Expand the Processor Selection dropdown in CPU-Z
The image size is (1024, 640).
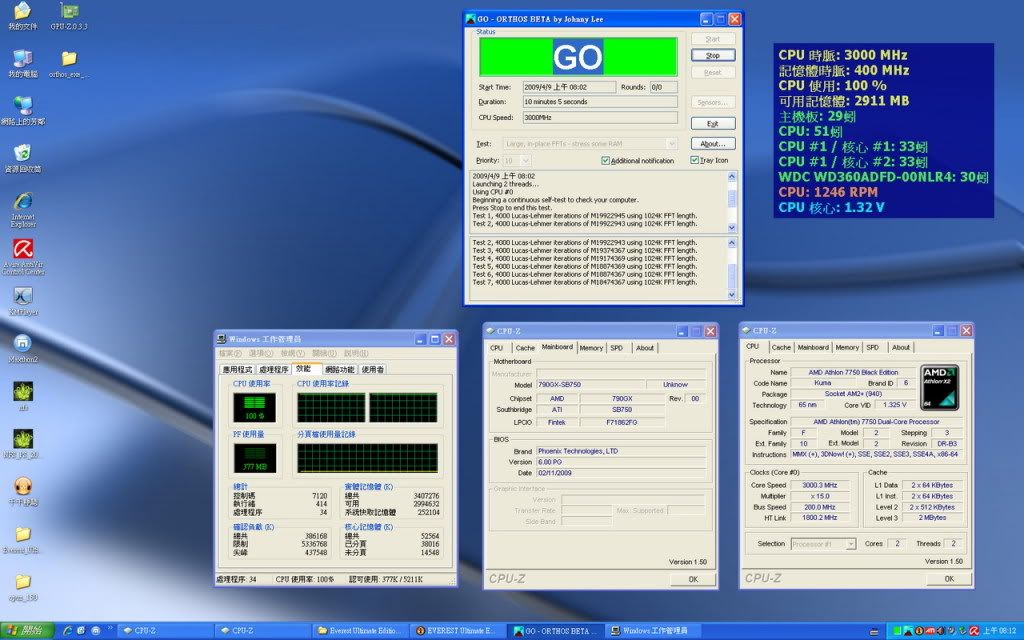pos(850,544)
